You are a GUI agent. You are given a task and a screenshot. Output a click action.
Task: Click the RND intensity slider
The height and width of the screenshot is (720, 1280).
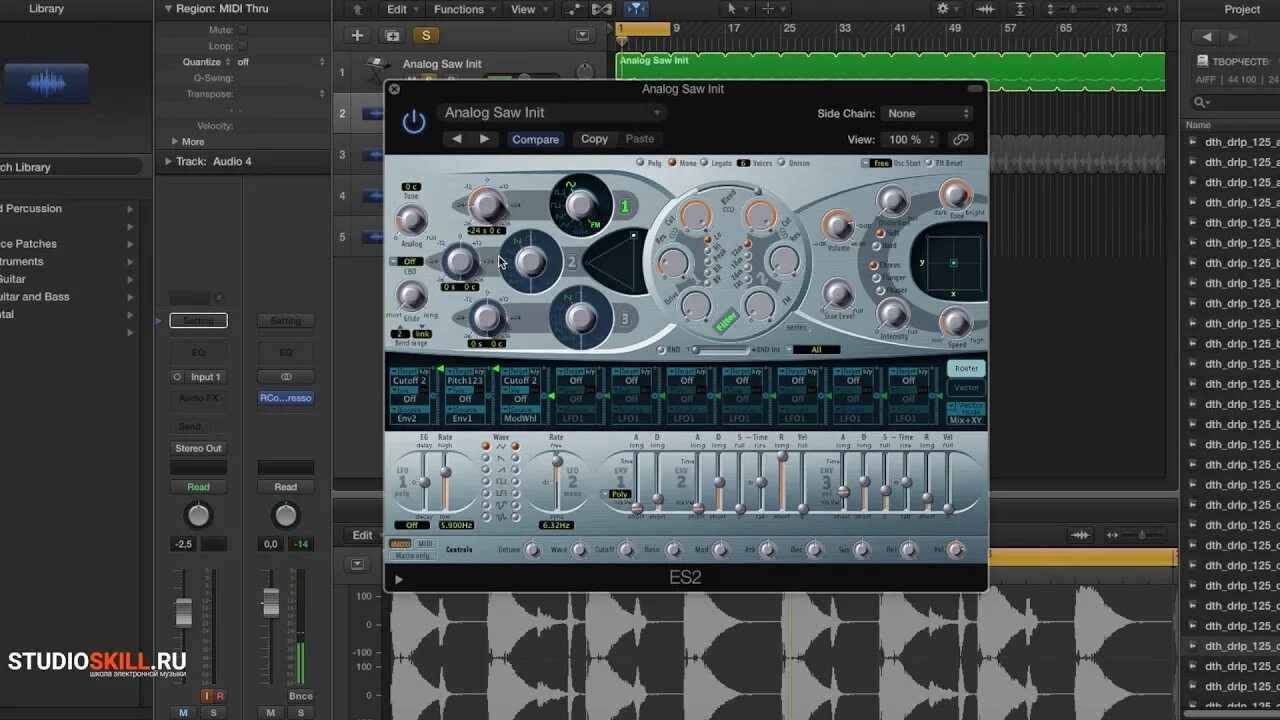click(x=722, y=350)
